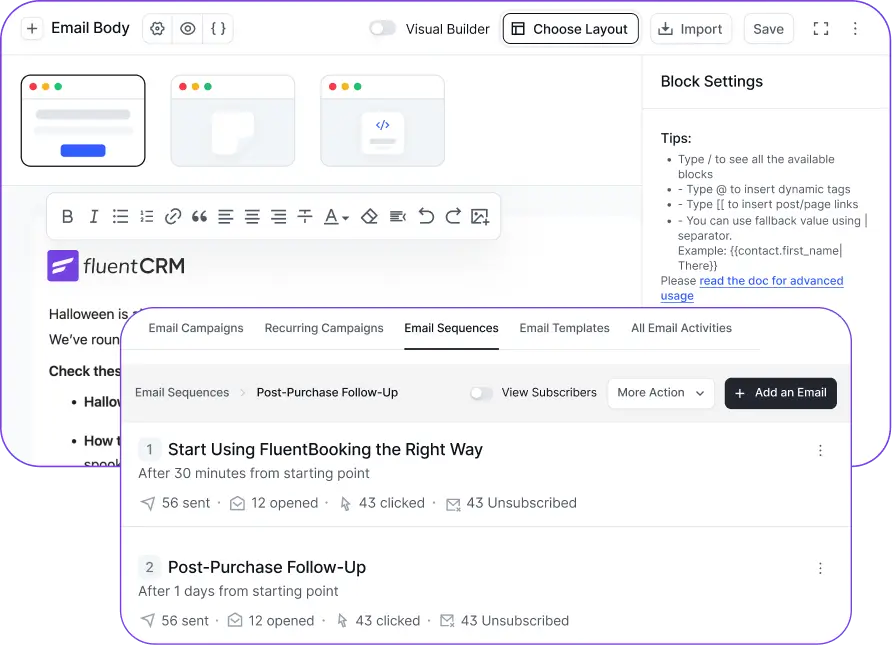
Task: Turn on View Subscribers
Action: click(x=481, y=393)
